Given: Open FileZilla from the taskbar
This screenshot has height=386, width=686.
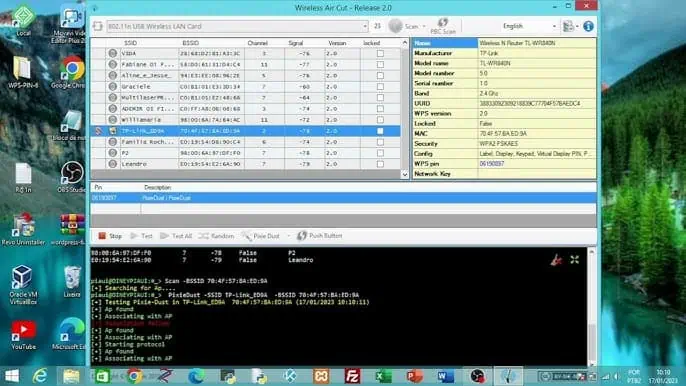Looking at the screenshot, I should point(352,376).
